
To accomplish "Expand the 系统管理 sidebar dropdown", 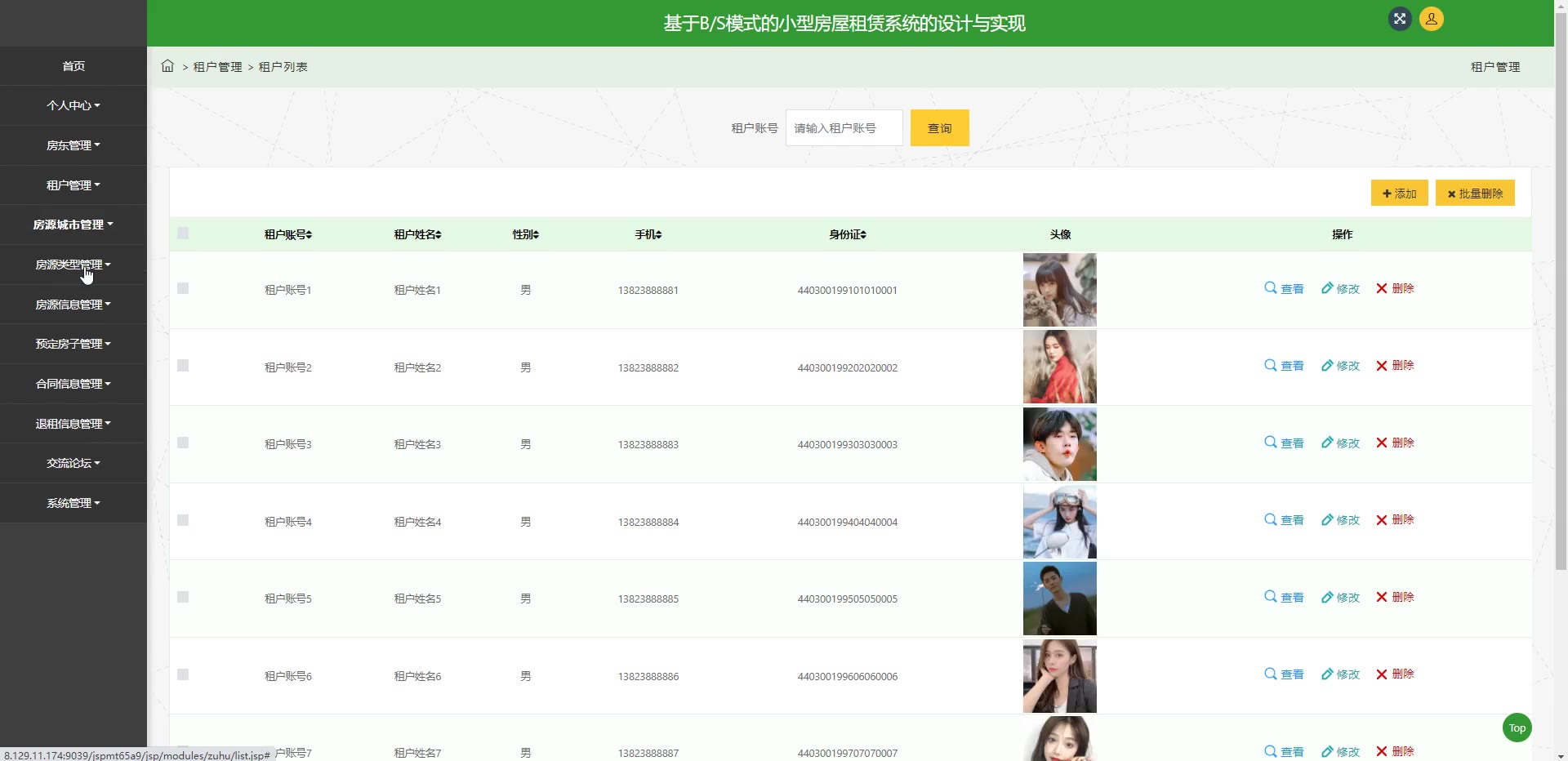I will click(x=73, y=503).
